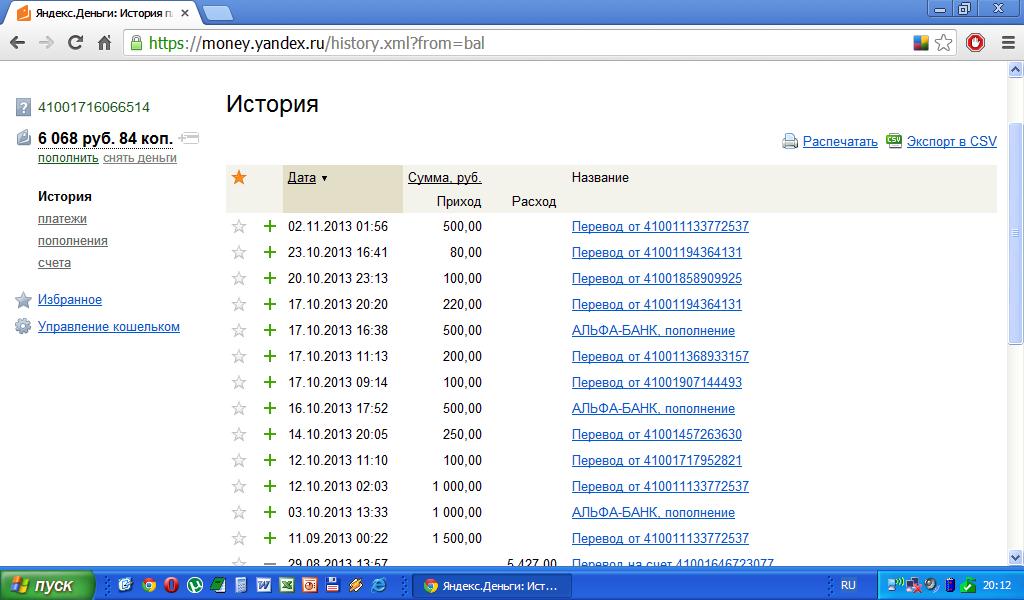
Task: Click the пополнить link under the balance
Action: pyautogui.click(x=68, y=158)
